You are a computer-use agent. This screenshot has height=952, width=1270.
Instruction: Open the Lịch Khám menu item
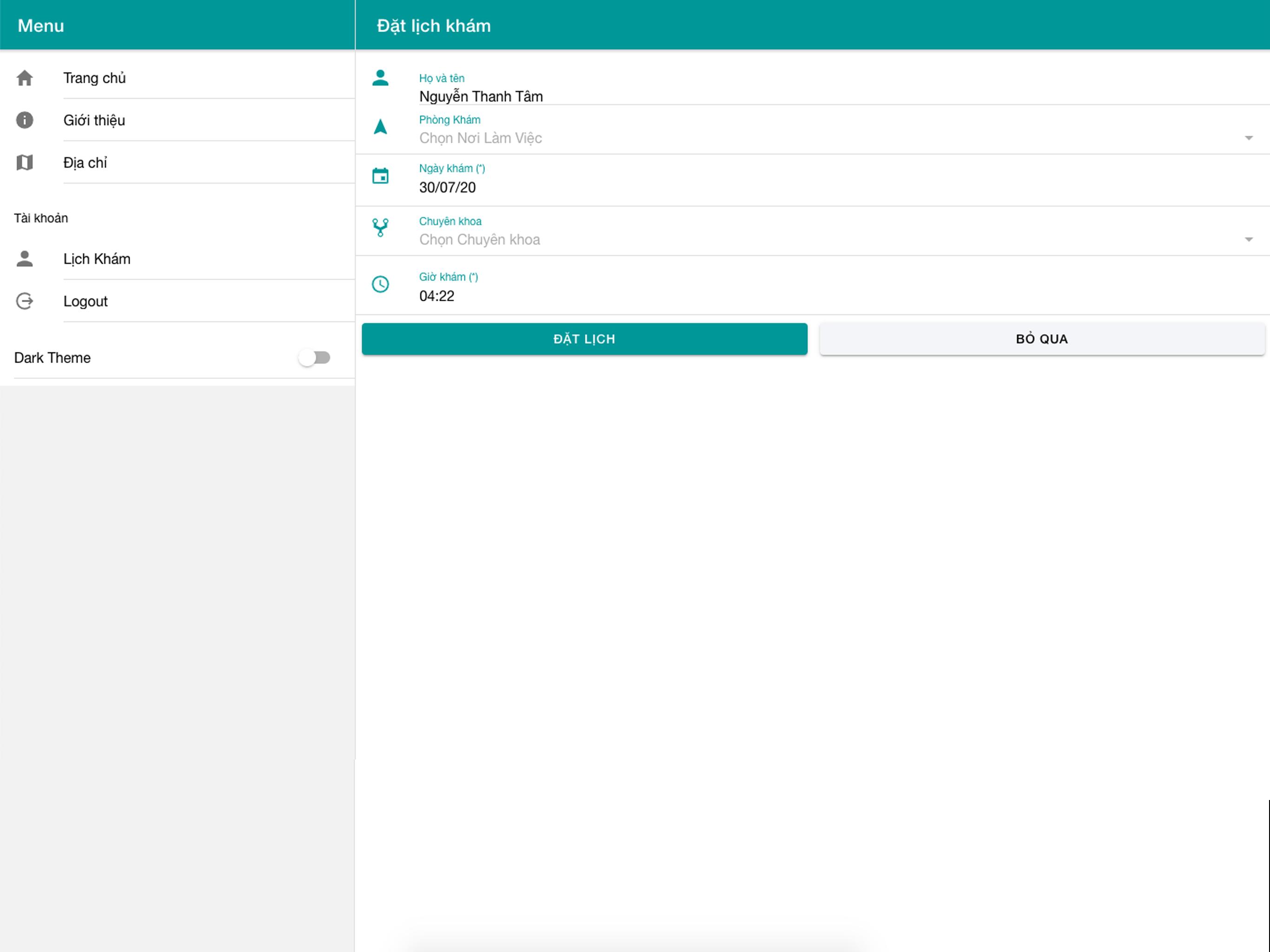(x=178, y=259)
